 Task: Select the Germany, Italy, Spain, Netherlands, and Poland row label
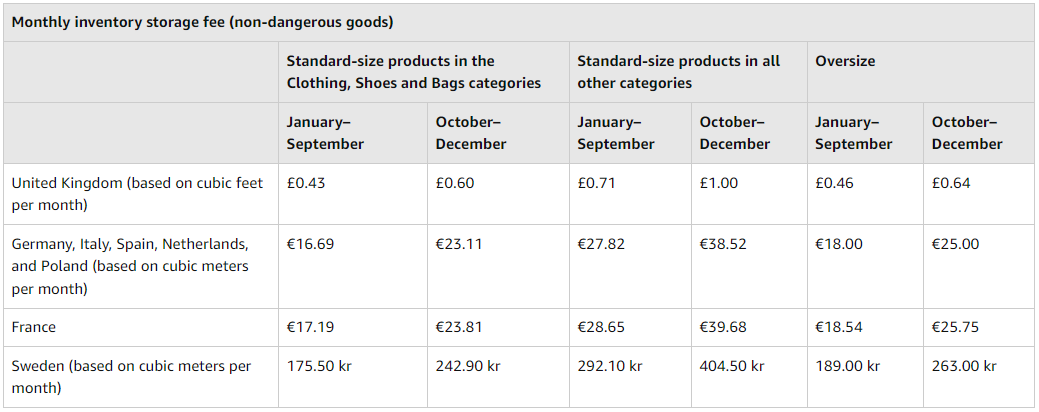pyautogui.click(x=130, y=266)
